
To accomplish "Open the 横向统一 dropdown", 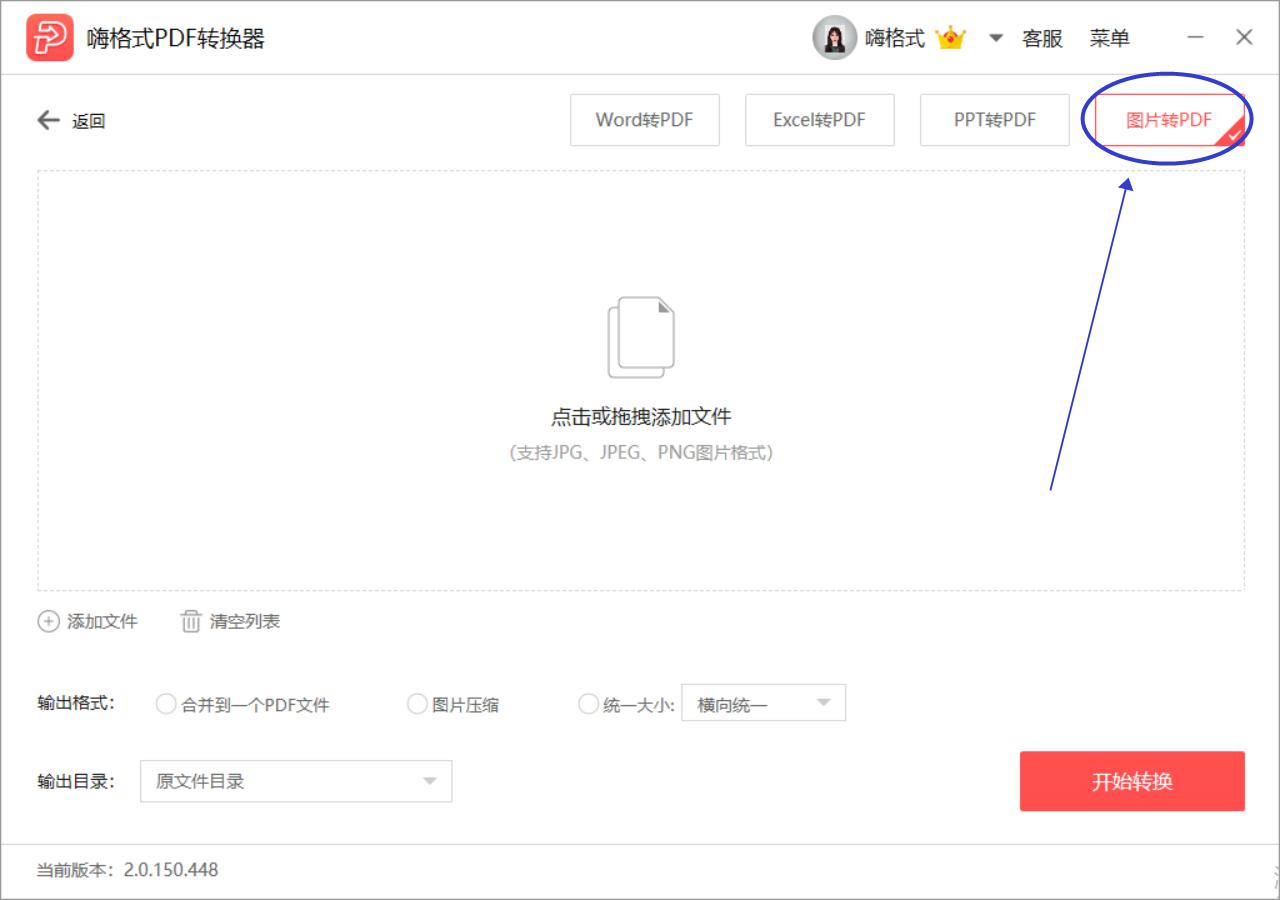I will click(x=764, y=703).
